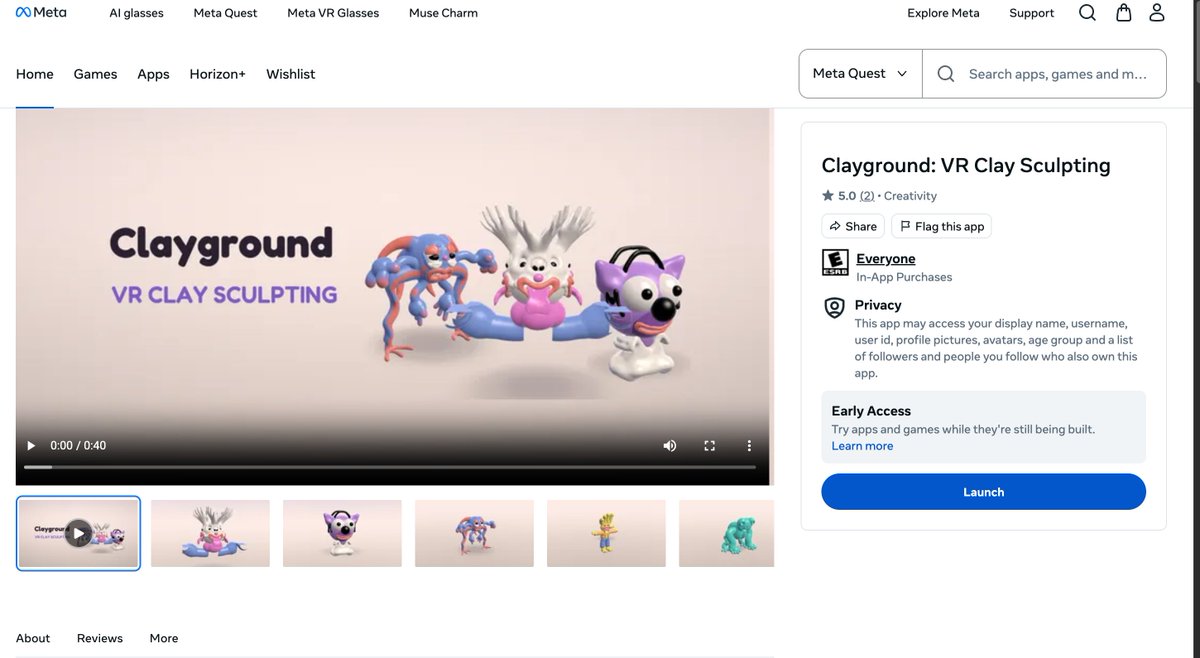Viewport: 1200px width, 658px height.
Task: Open Meta Quest in the top menu
Action: point(225,13)
